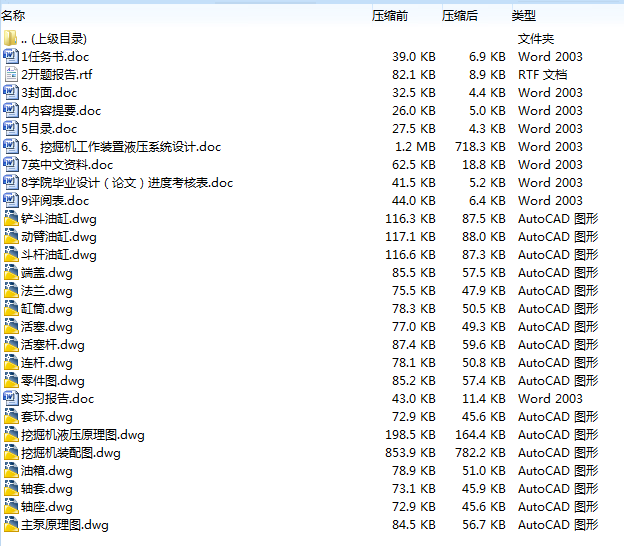
Task: Select the file name 3封面.doc
Action: (49, 93)
